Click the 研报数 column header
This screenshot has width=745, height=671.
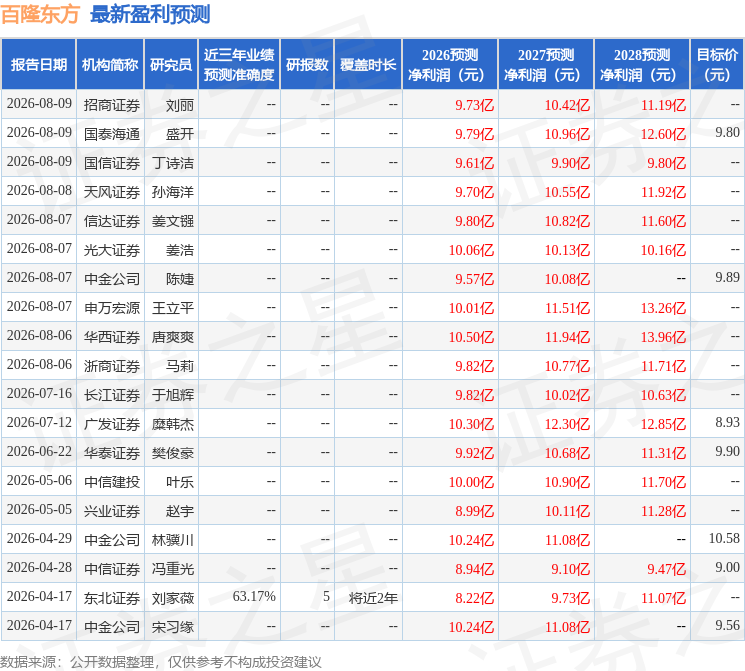coord(307,64)
